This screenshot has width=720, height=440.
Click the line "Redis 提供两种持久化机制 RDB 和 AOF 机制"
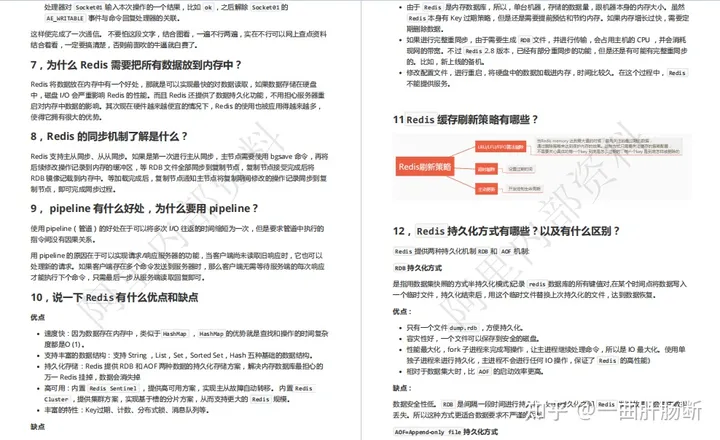pos(461,251)
